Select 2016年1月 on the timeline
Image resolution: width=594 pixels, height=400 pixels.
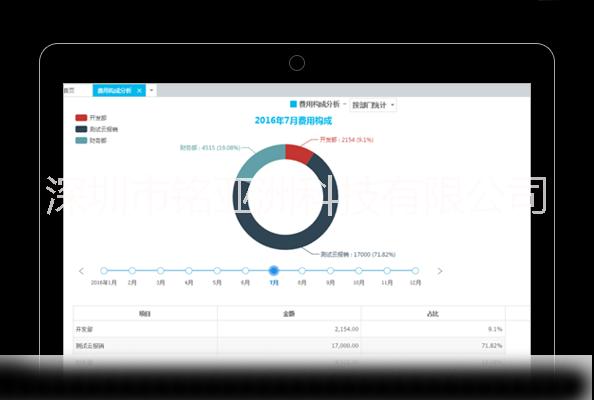click(104, 270)
